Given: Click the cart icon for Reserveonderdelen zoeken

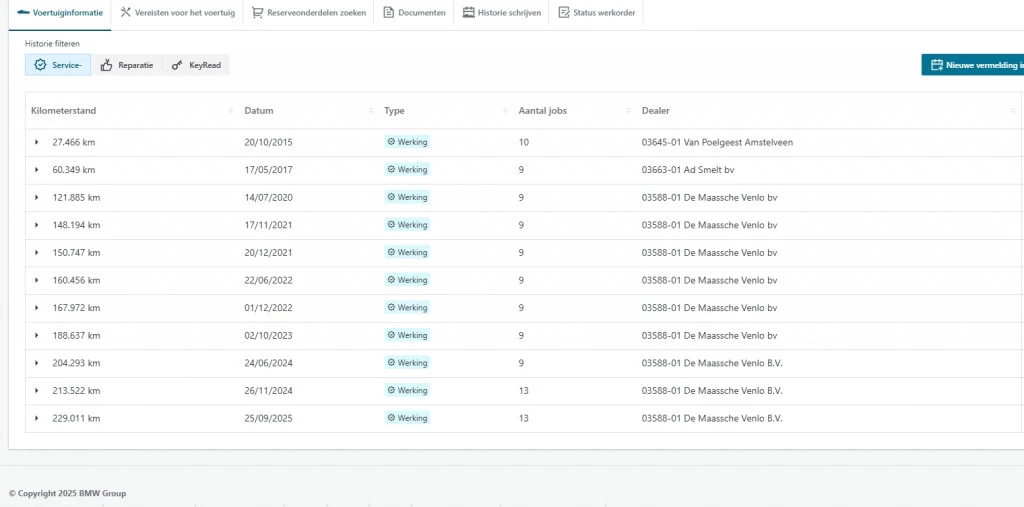Looking at the screenshot, I should click(x=258, y=13).
